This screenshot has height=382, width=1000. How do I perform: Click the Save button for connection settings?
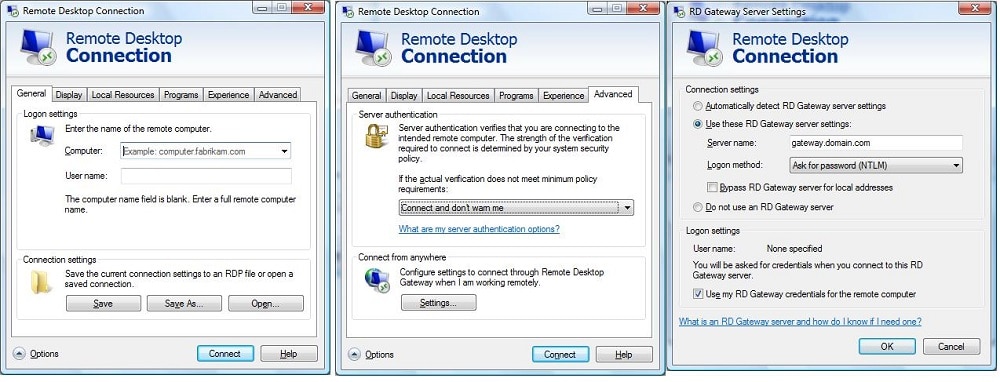(x=103, y=304)
